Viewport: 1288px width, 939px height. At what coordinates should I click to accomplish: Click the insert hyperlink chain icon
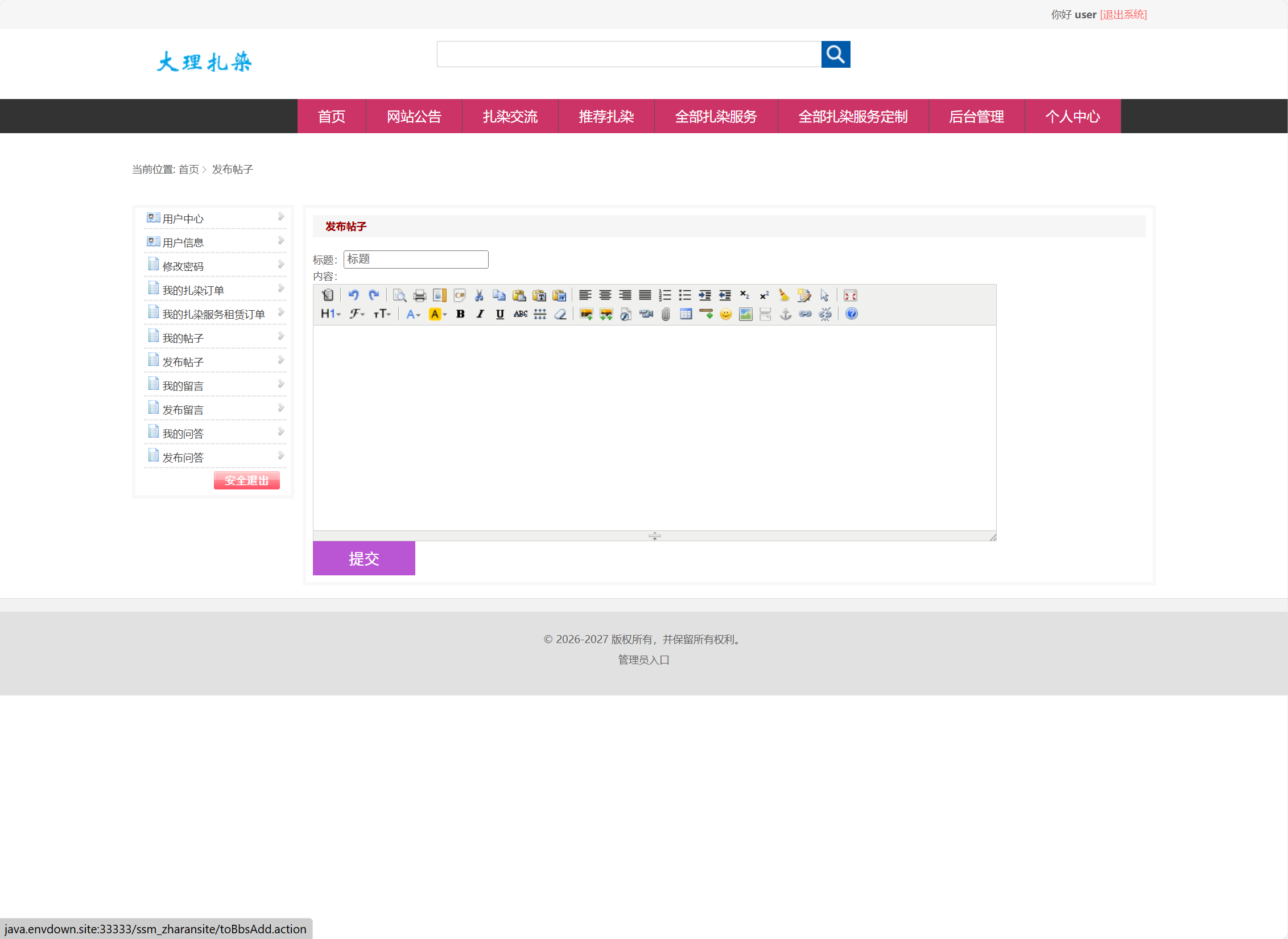click(805, 314)
